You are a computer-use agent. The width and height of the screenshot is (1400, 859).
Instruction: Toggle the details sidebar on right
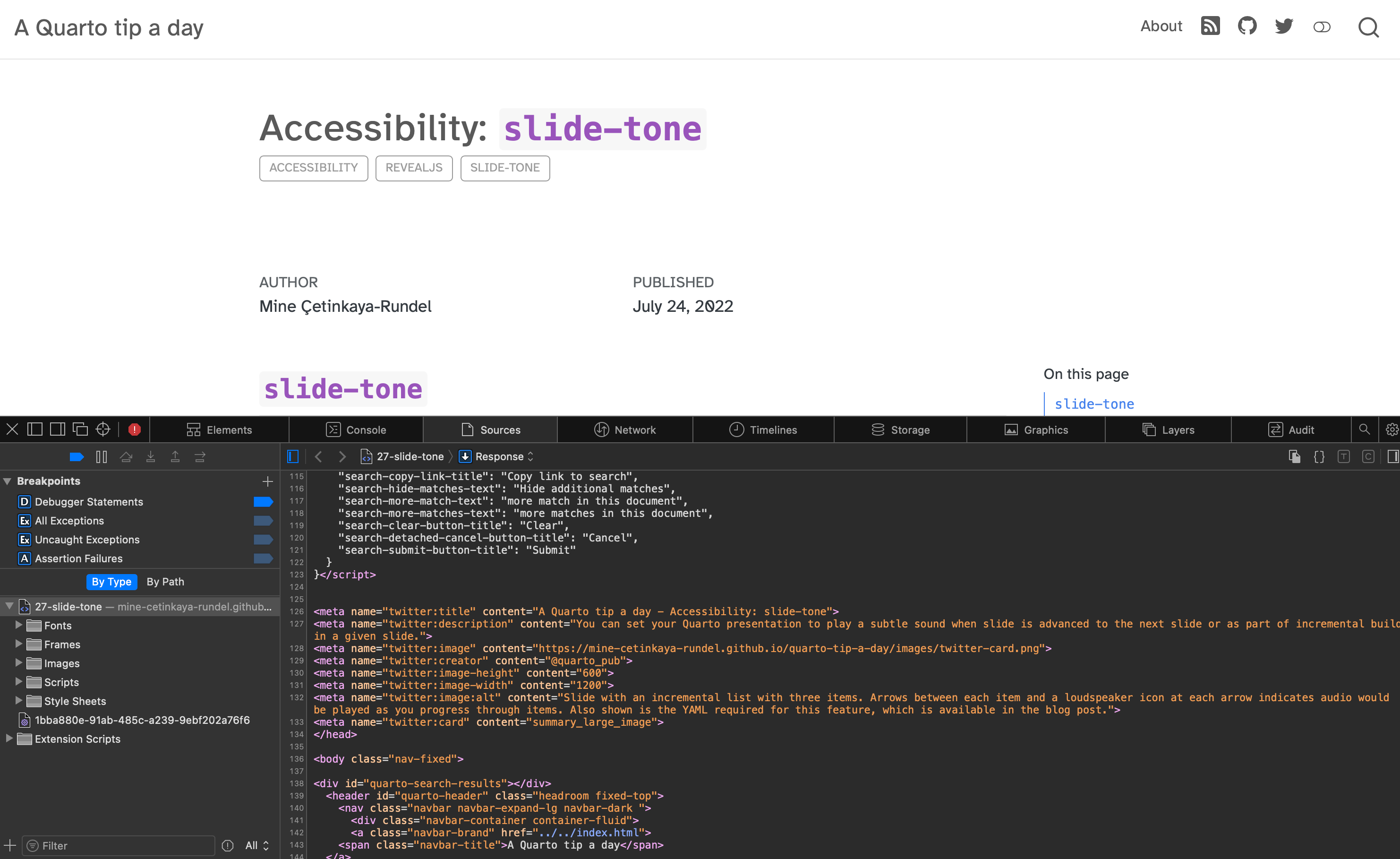[x=1392, y=456]
